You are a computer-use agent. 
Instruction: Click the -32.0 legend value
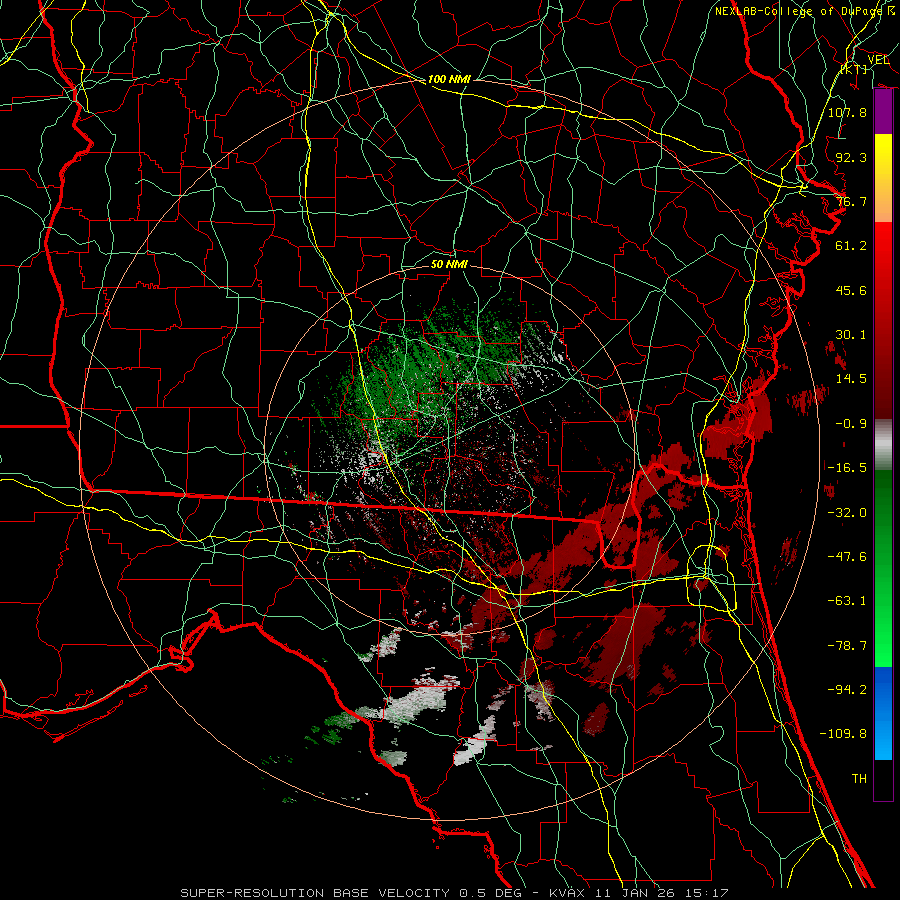click(847, 513)
